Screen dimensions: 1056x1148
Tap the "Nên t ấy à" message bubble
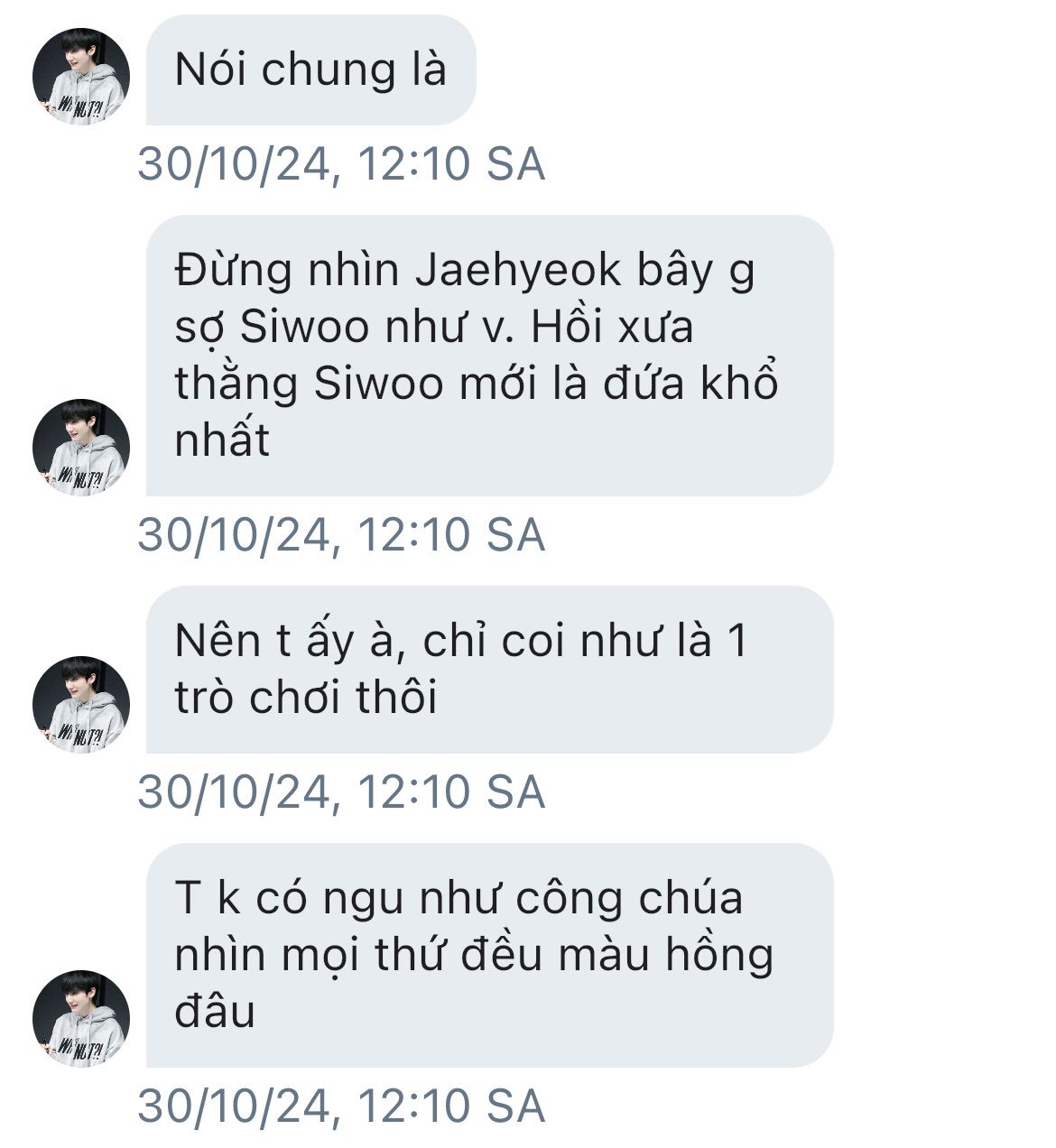pyautogui.click(x=489, y=670)
